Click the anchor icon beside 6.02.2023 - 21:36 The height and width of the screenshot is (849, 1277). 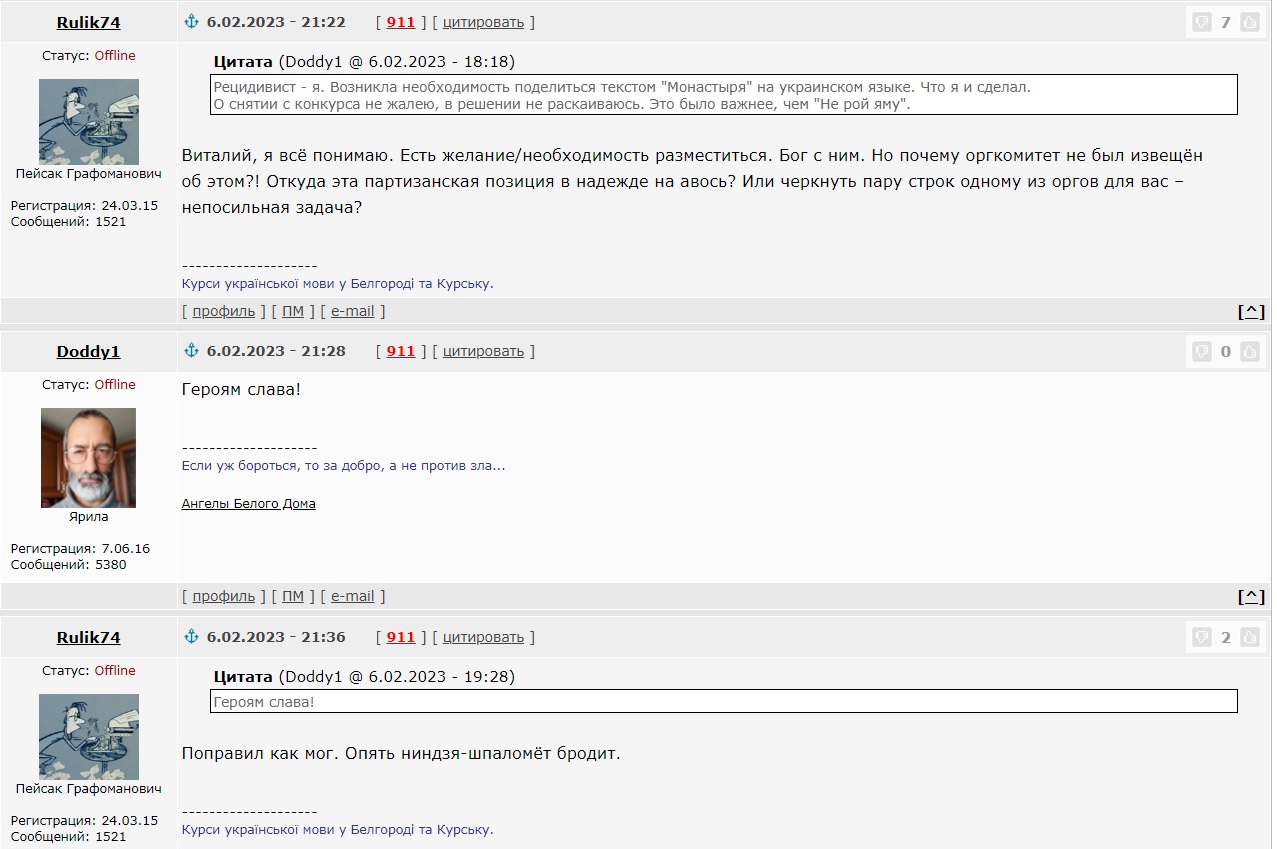coord(192,636)
